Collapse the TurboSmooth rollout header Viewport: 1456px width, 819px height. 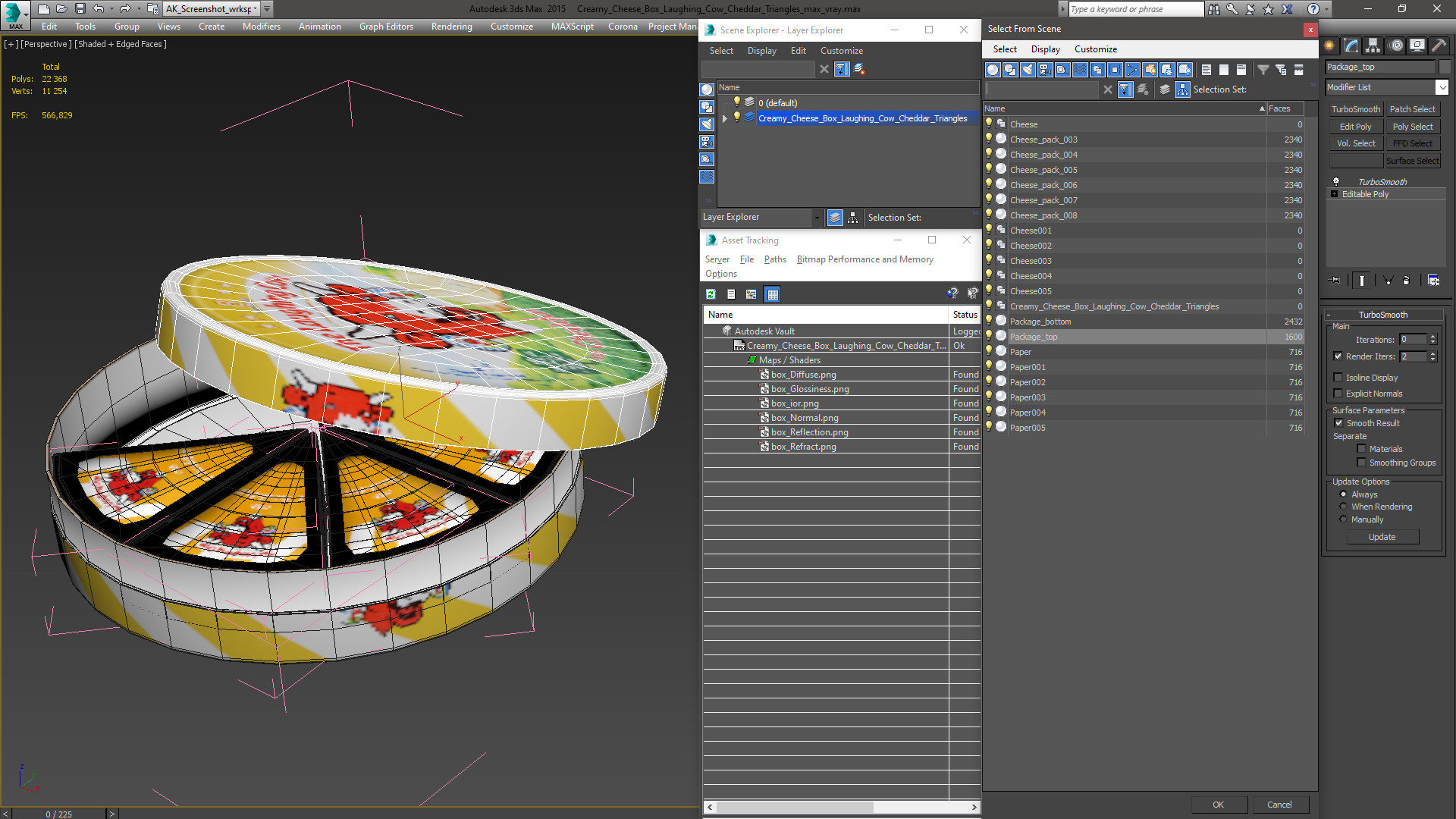point(1382,315)
